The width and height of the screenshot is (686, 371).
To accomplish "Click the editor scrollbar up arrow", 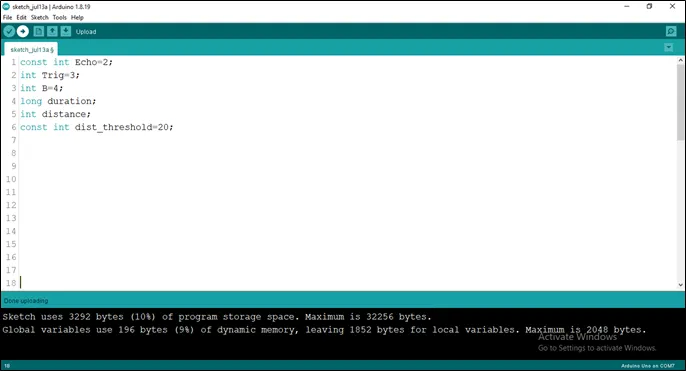I will pyautogui.click(x=680, y=60).
